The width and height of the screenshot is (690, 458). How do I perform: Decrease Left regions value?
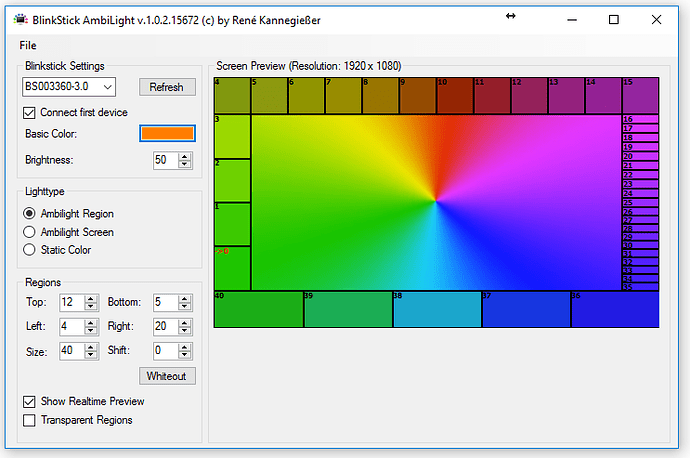click(x=91, y=330)
